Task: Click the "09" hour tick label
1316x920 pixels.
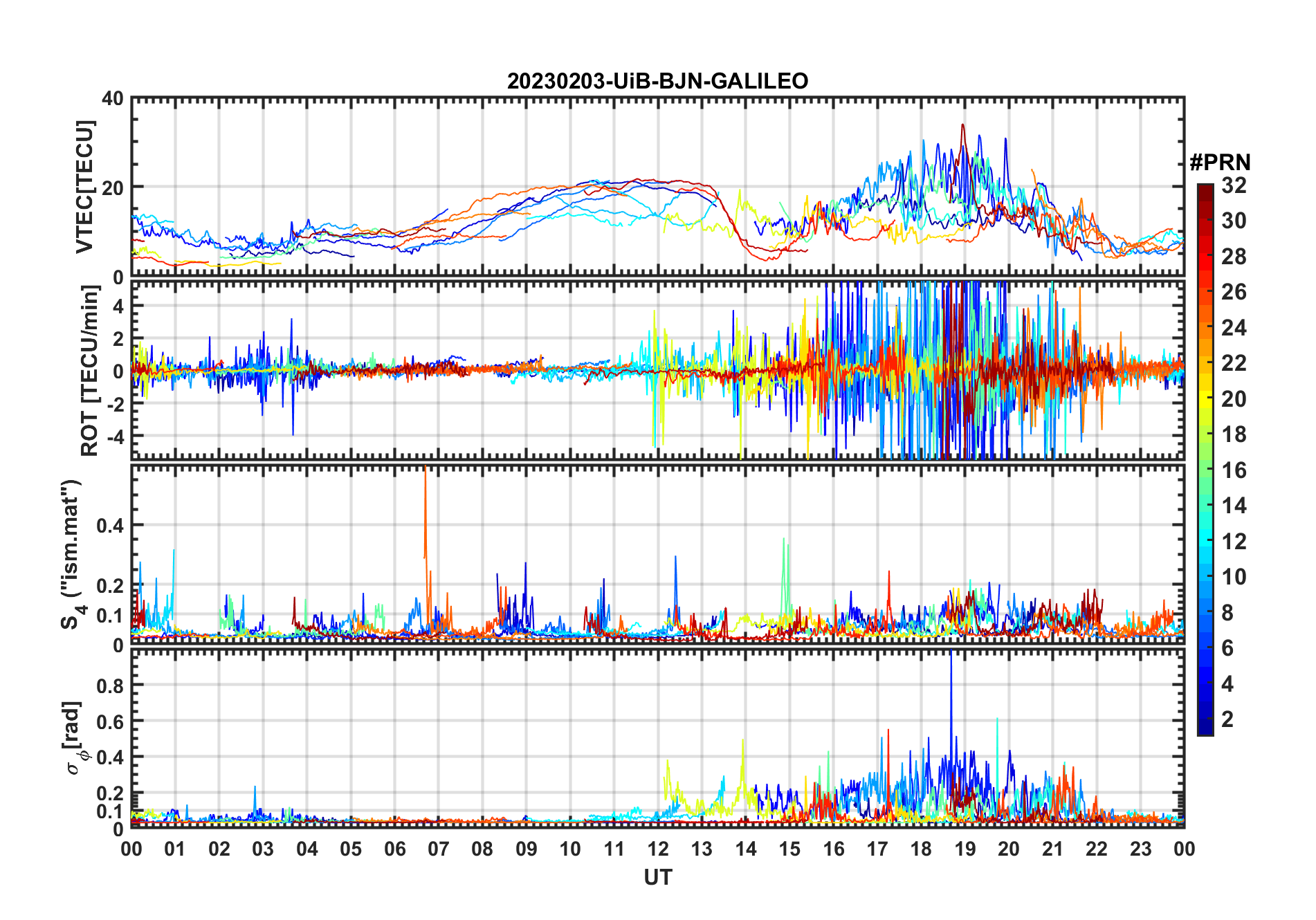Action: 527,849
